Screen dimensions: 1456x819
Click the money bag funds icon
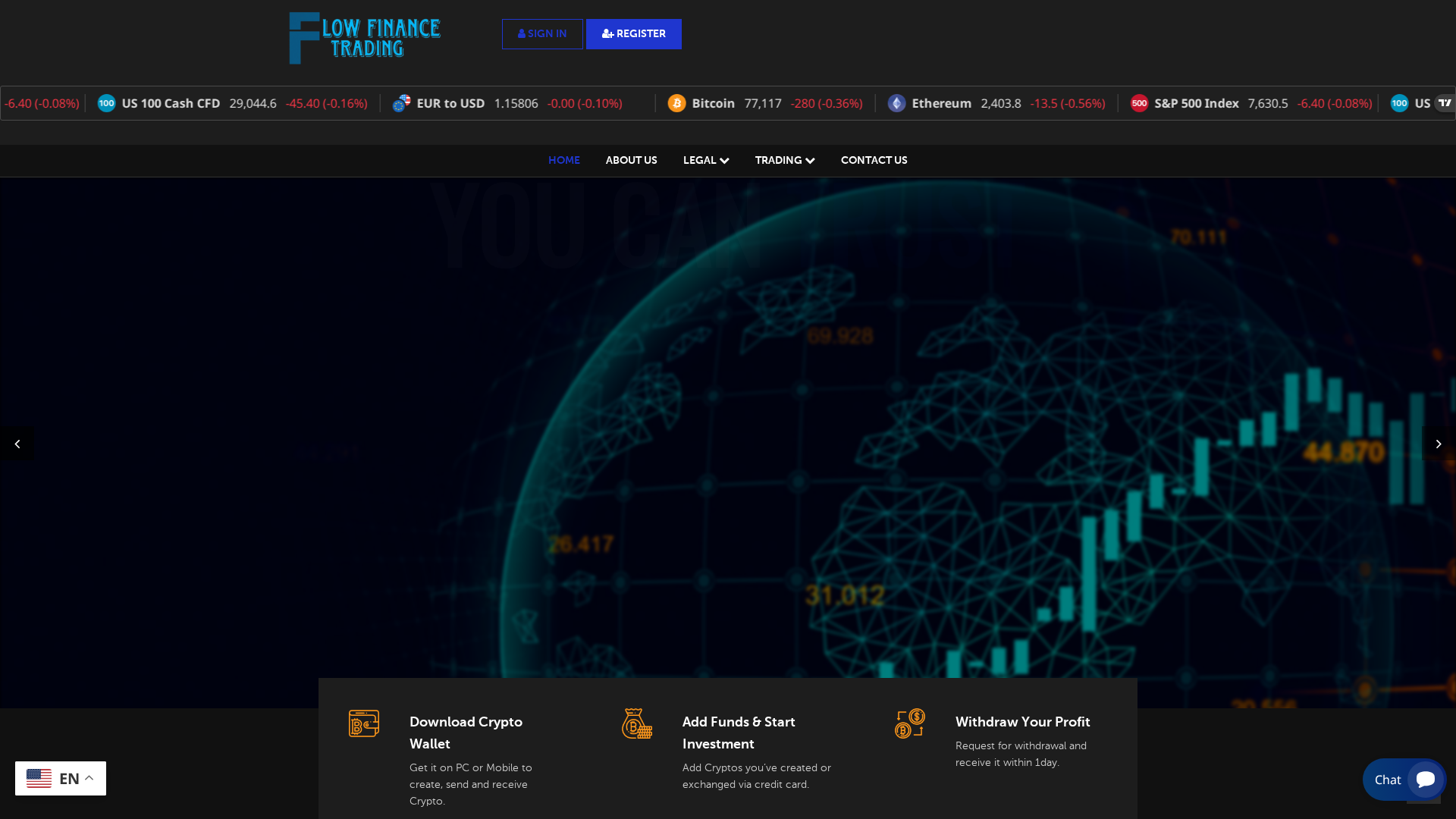point(637,723)
